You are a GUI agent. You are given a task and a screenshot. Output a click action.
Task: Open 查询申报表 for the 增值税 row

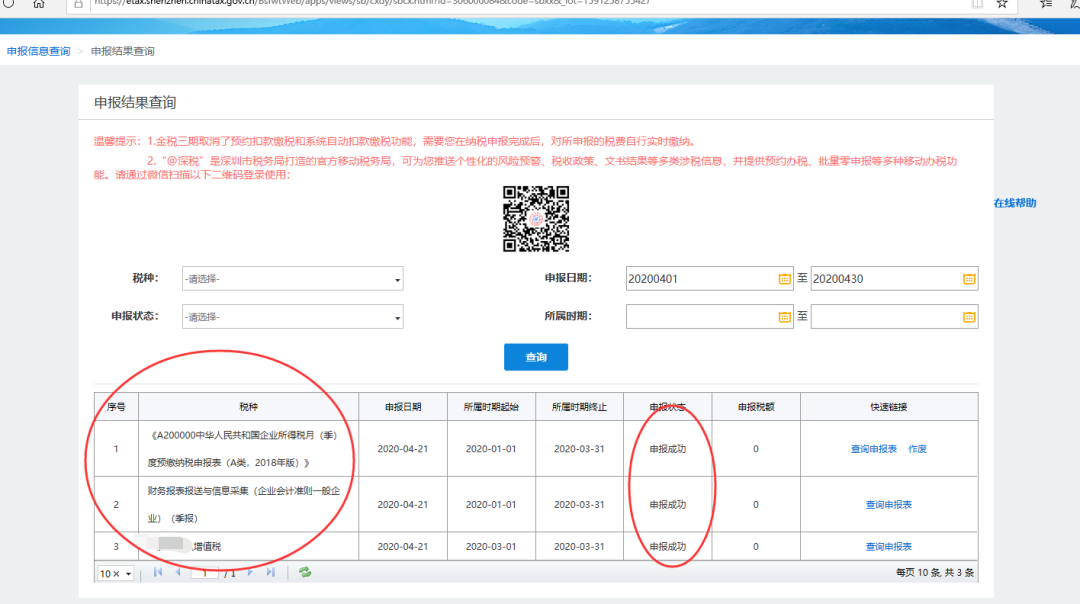pos(889,547)
